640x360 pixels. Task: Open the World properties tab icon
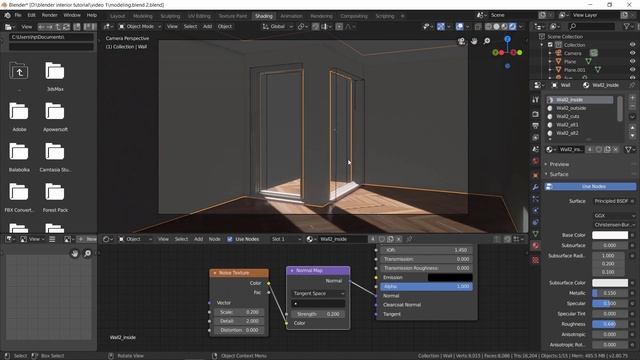[x=536, y=161]
